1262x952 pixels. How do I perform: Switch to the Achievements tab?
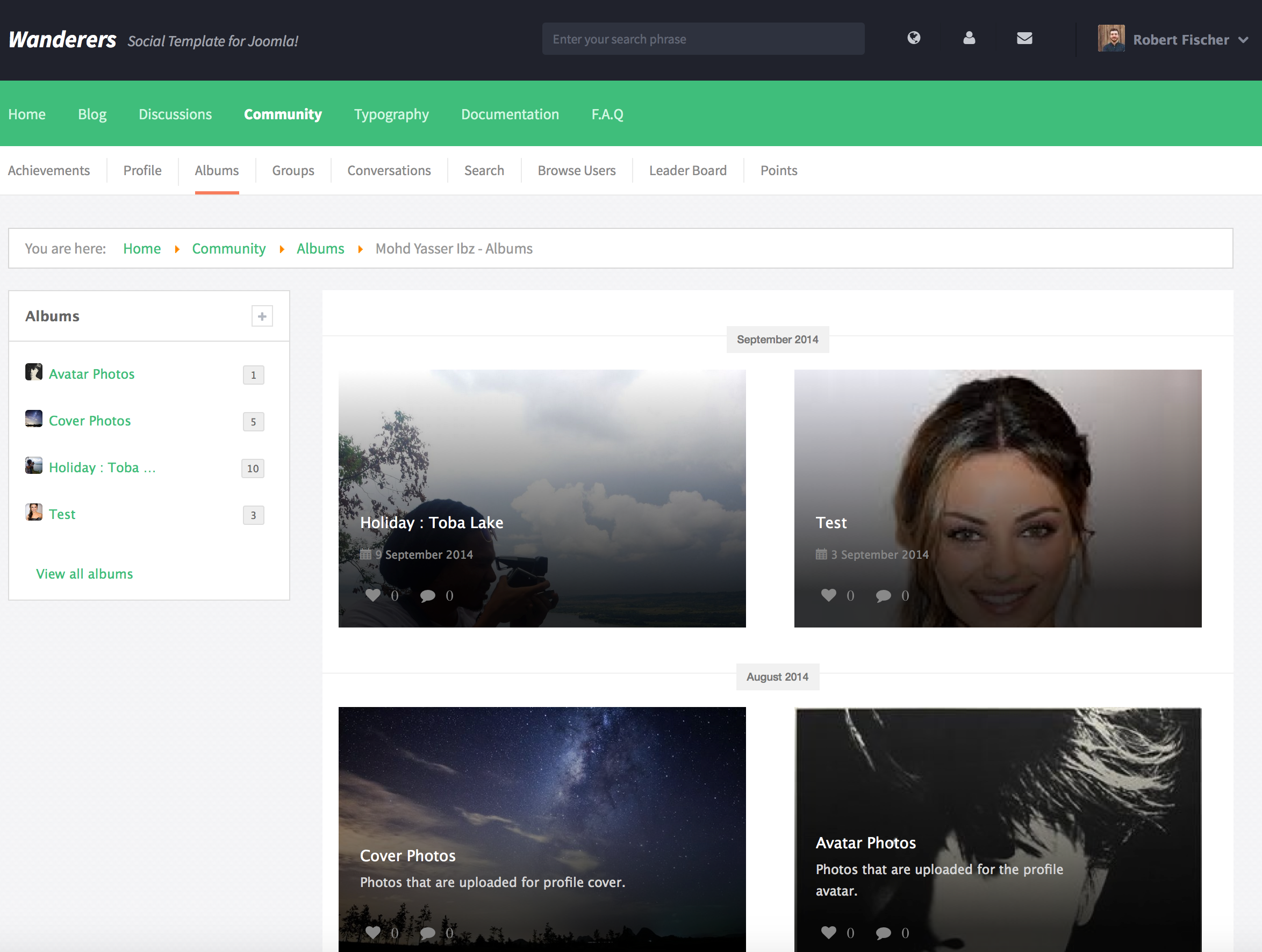point(48,170)
